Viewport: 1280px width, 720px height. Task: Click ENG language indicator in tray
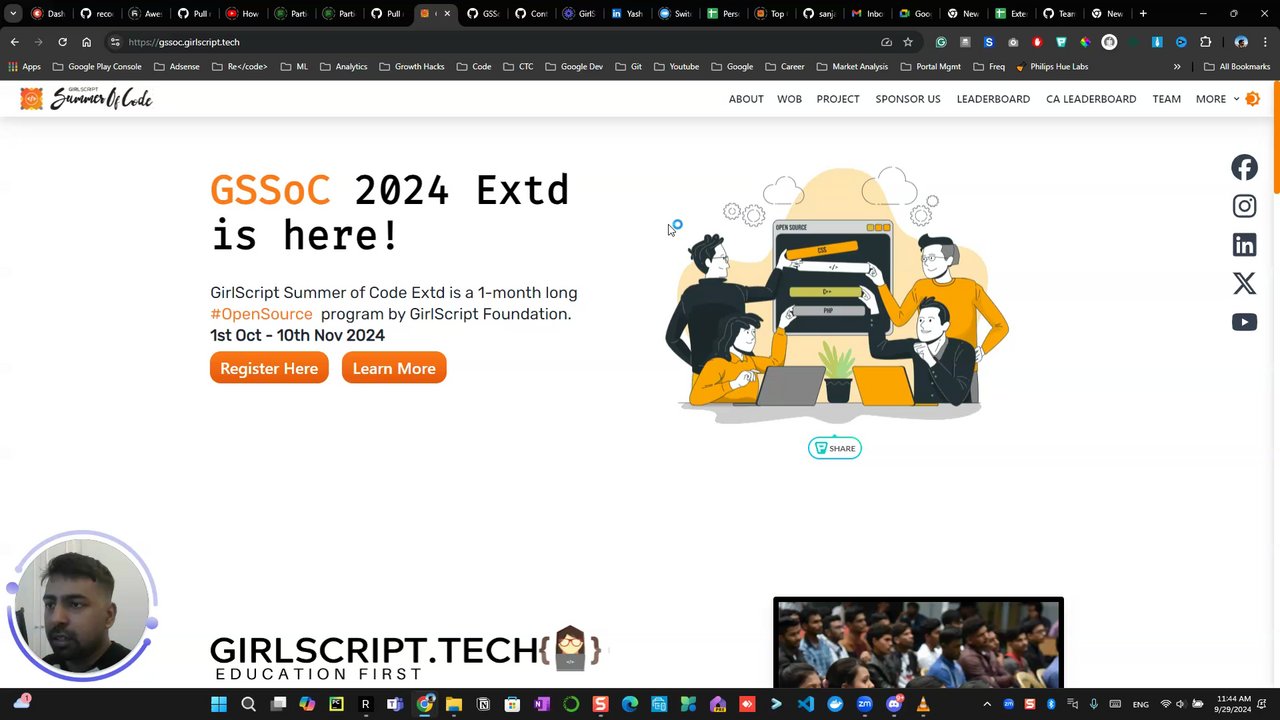coord(1140,704)
